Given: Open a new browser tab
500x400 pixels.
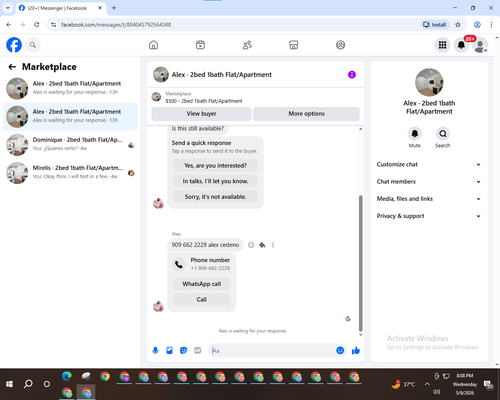Looking at the screenshot, I should pyautogui.click(x=114, y=8).
